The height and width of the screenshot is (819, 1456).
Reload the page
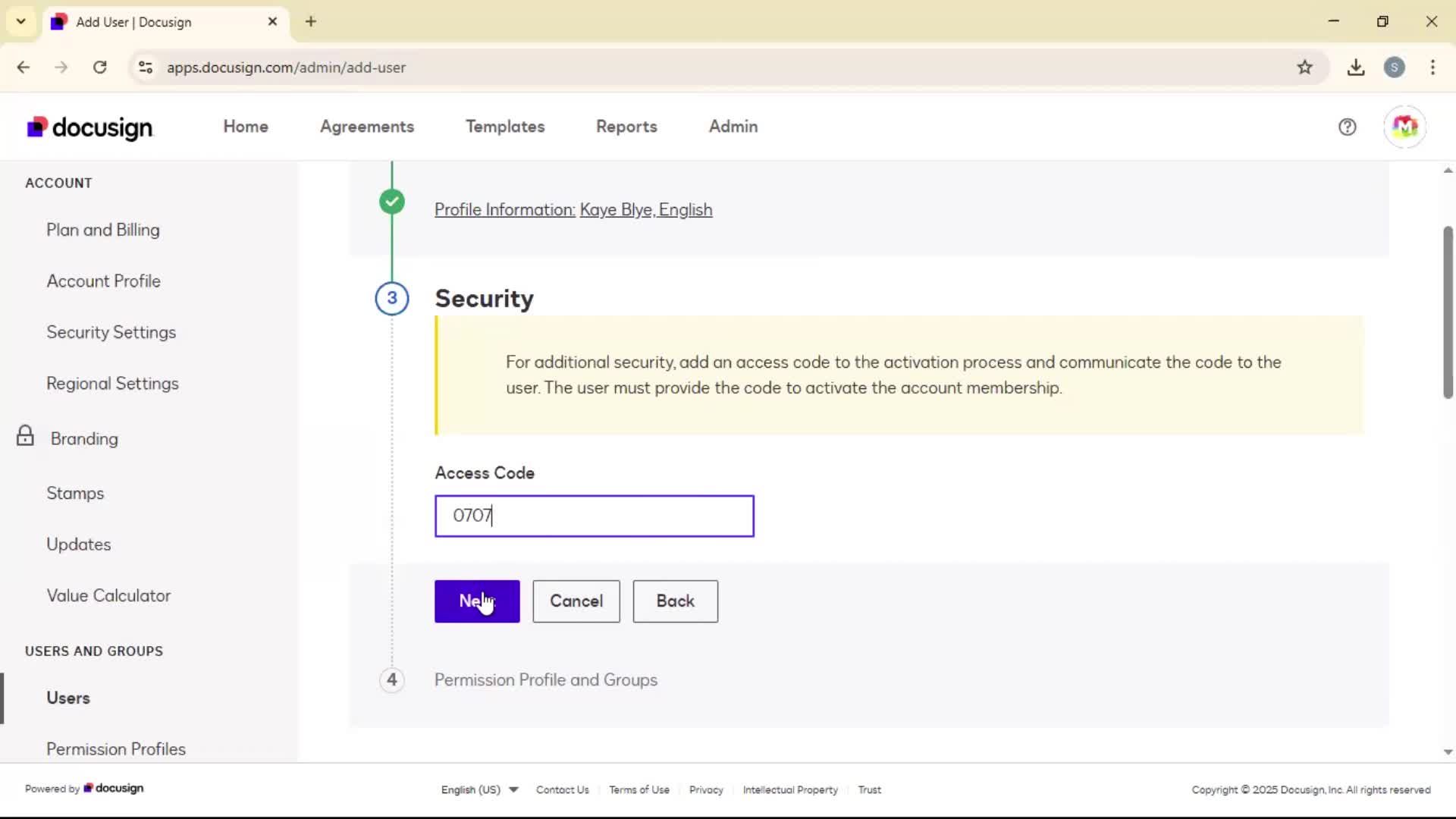point(100,67)
